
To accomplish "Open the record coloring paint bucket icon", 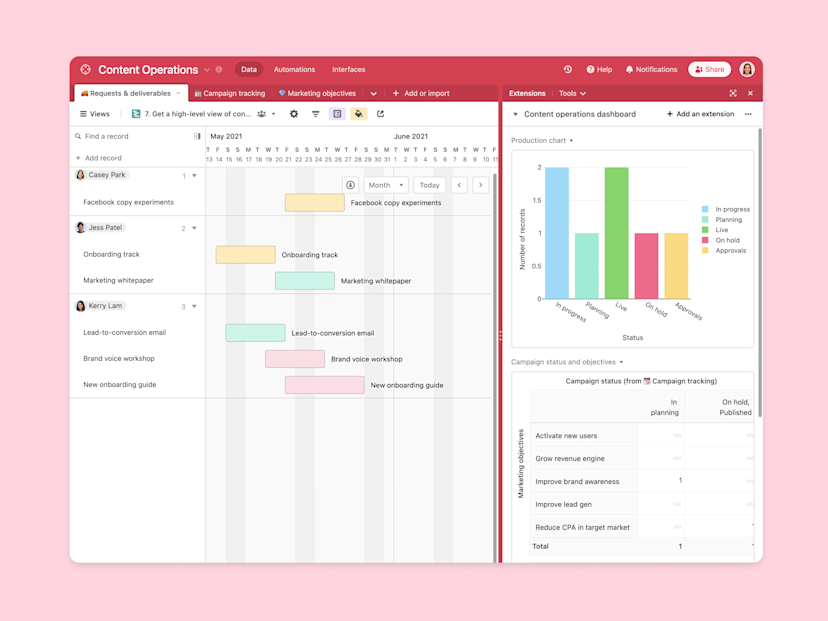I will pyautogui.click(x=358, y=114).
